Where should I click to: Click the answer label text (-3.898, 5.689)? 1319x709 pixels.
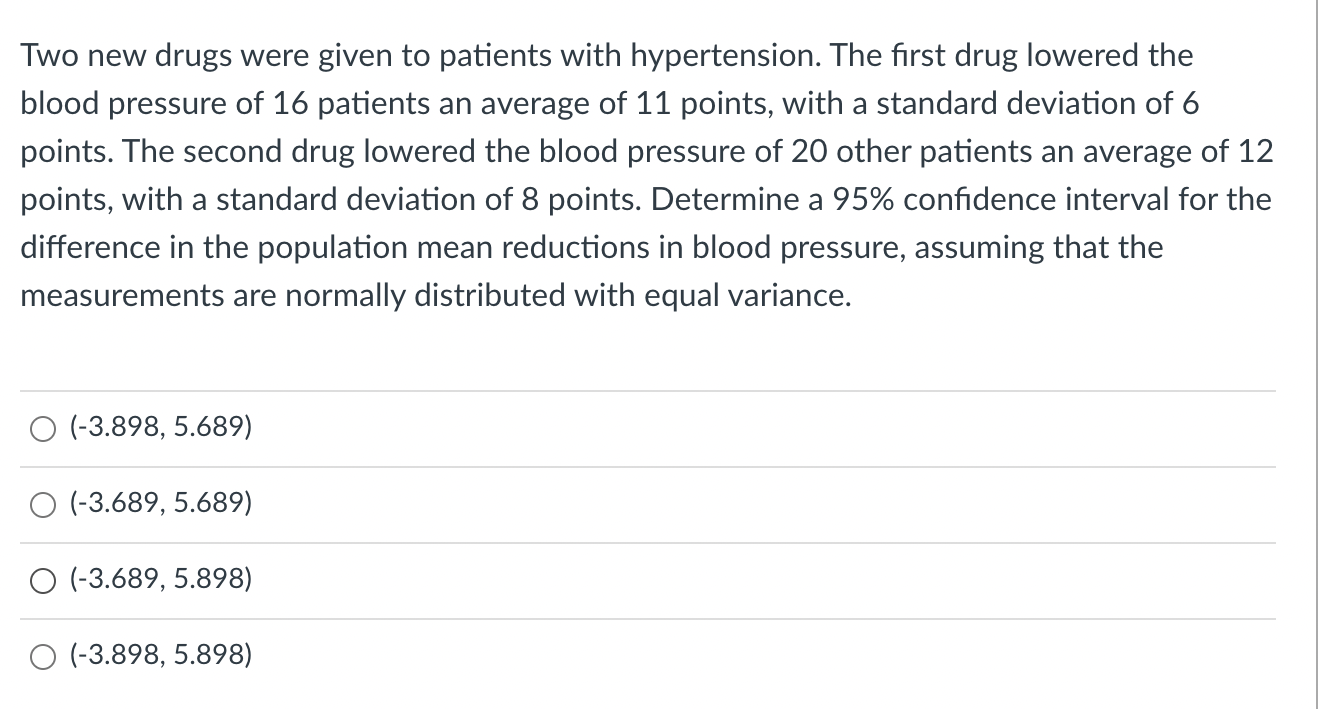pos(160,428)
